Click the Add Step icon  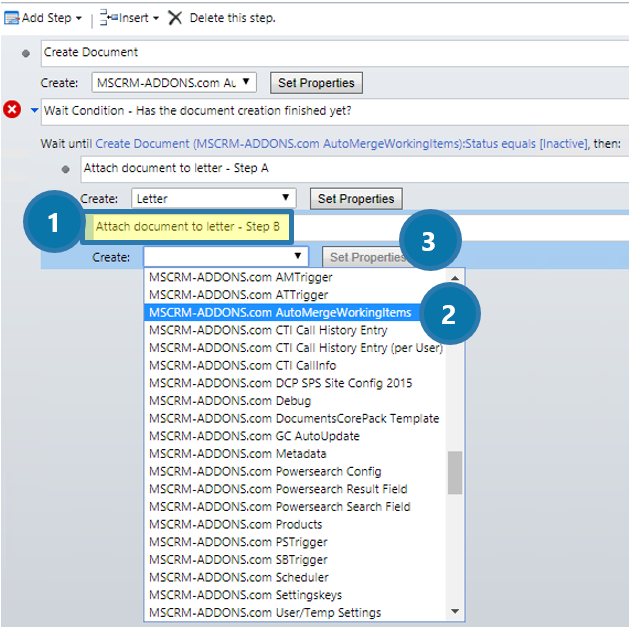pos(12,18)
